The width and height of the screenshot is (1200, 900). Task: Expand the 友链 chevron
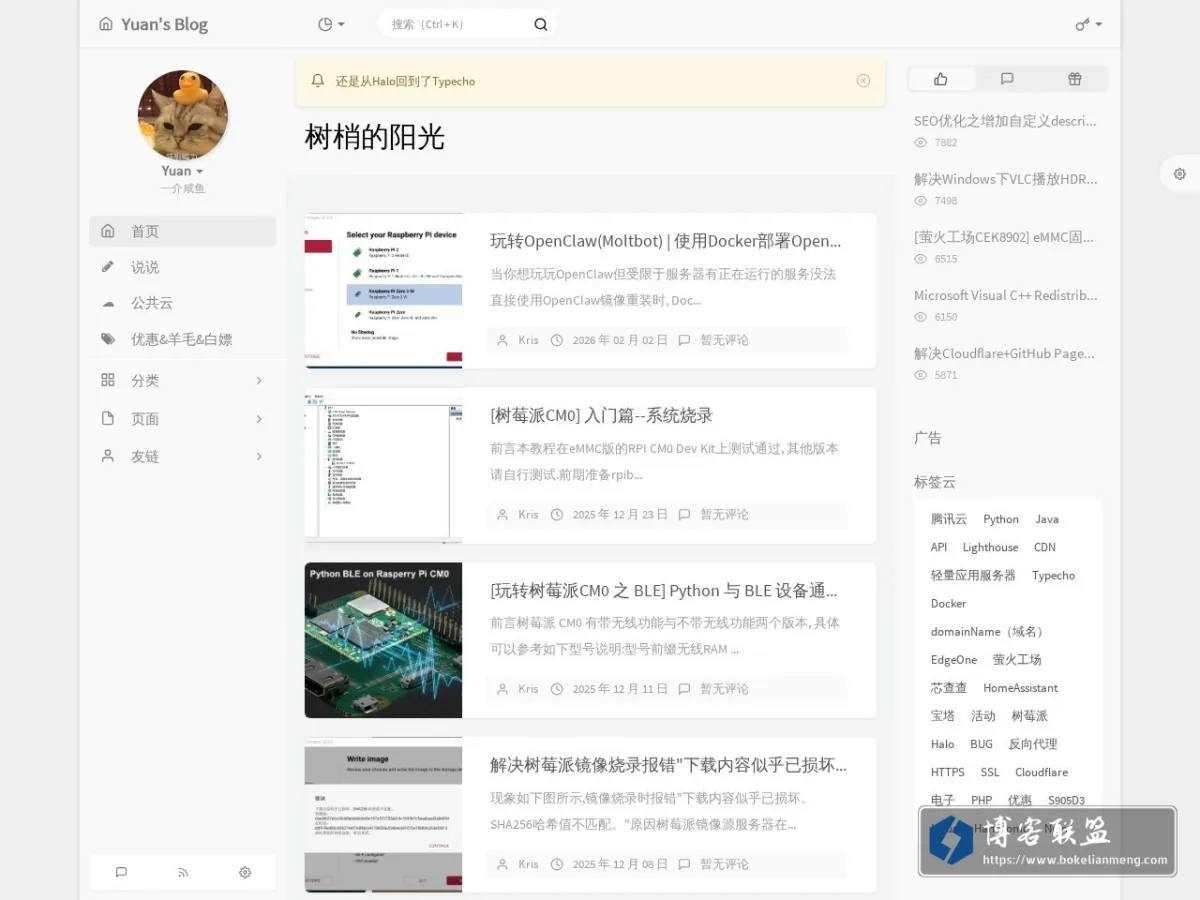click(259, 457)
